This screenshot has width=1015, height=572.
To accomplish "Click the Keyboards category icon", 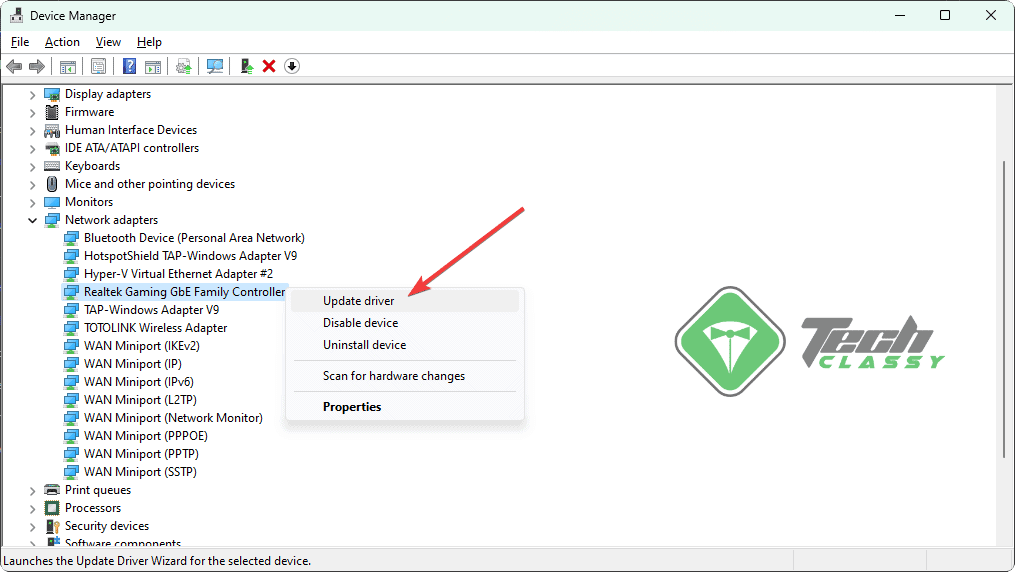I will click(x=52, y=166).
